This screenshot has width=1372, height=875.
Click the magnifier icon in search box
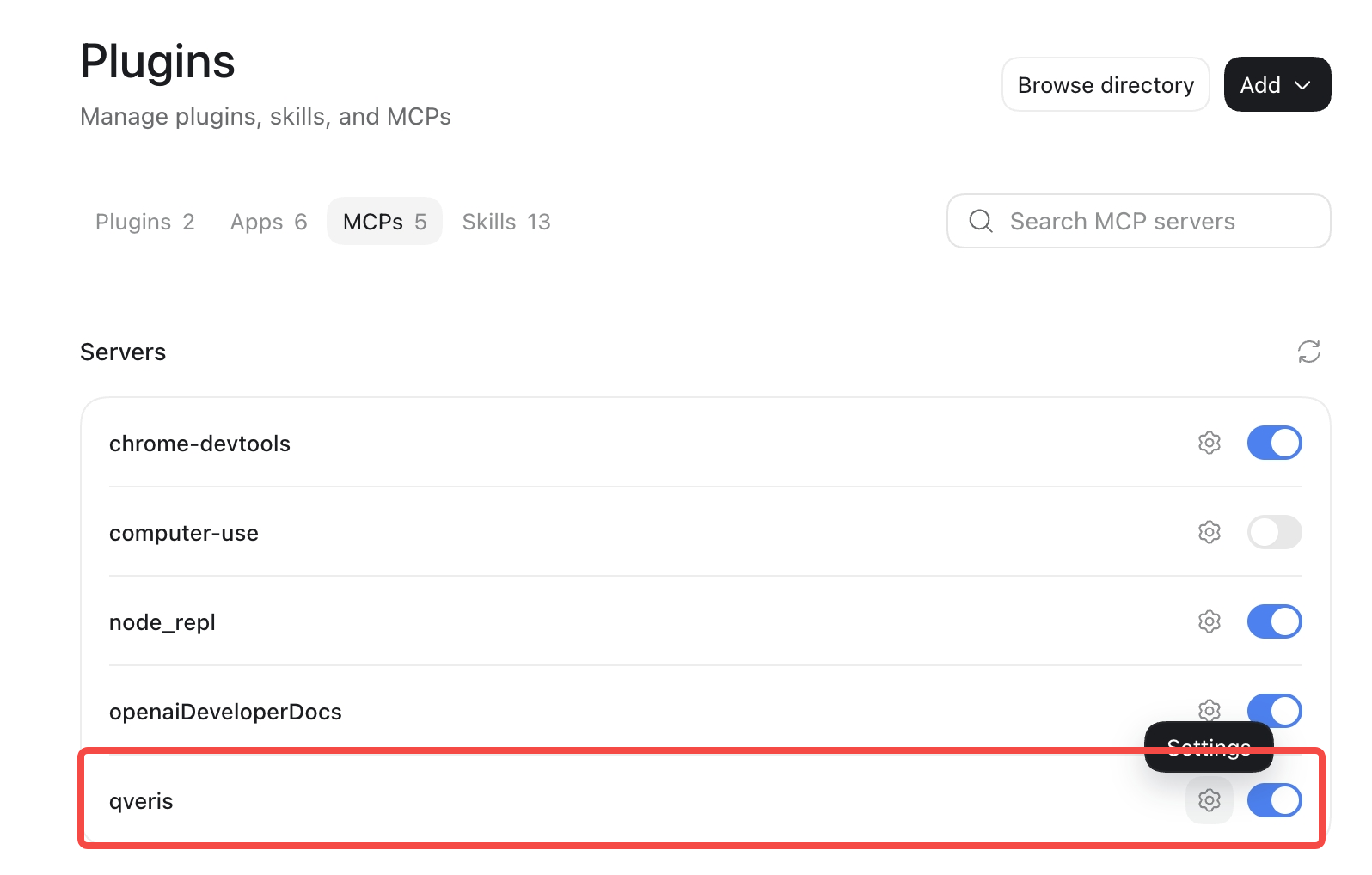tap(981, 221)
